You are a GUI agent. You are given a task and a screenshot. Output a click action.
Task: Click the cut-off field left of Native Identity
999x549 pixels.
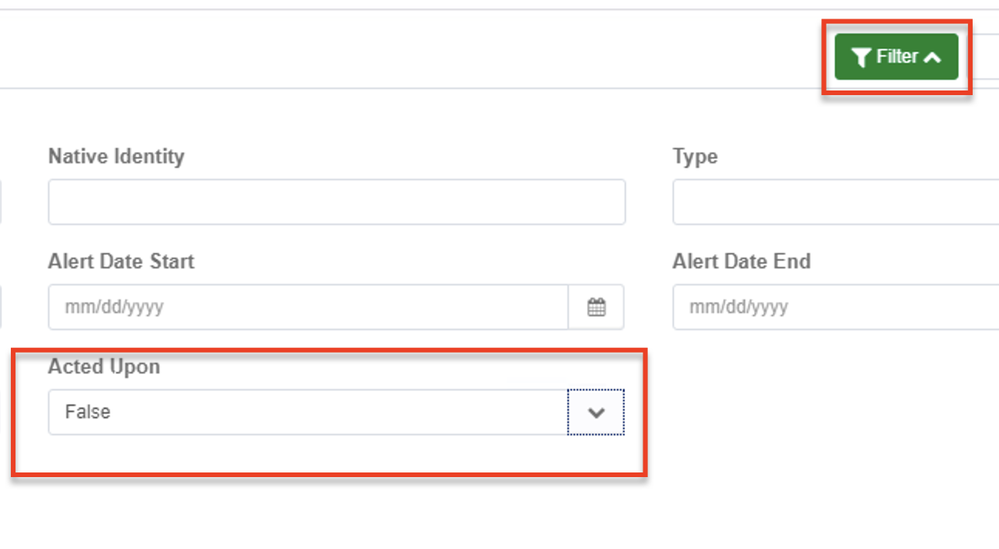point(1,202)
